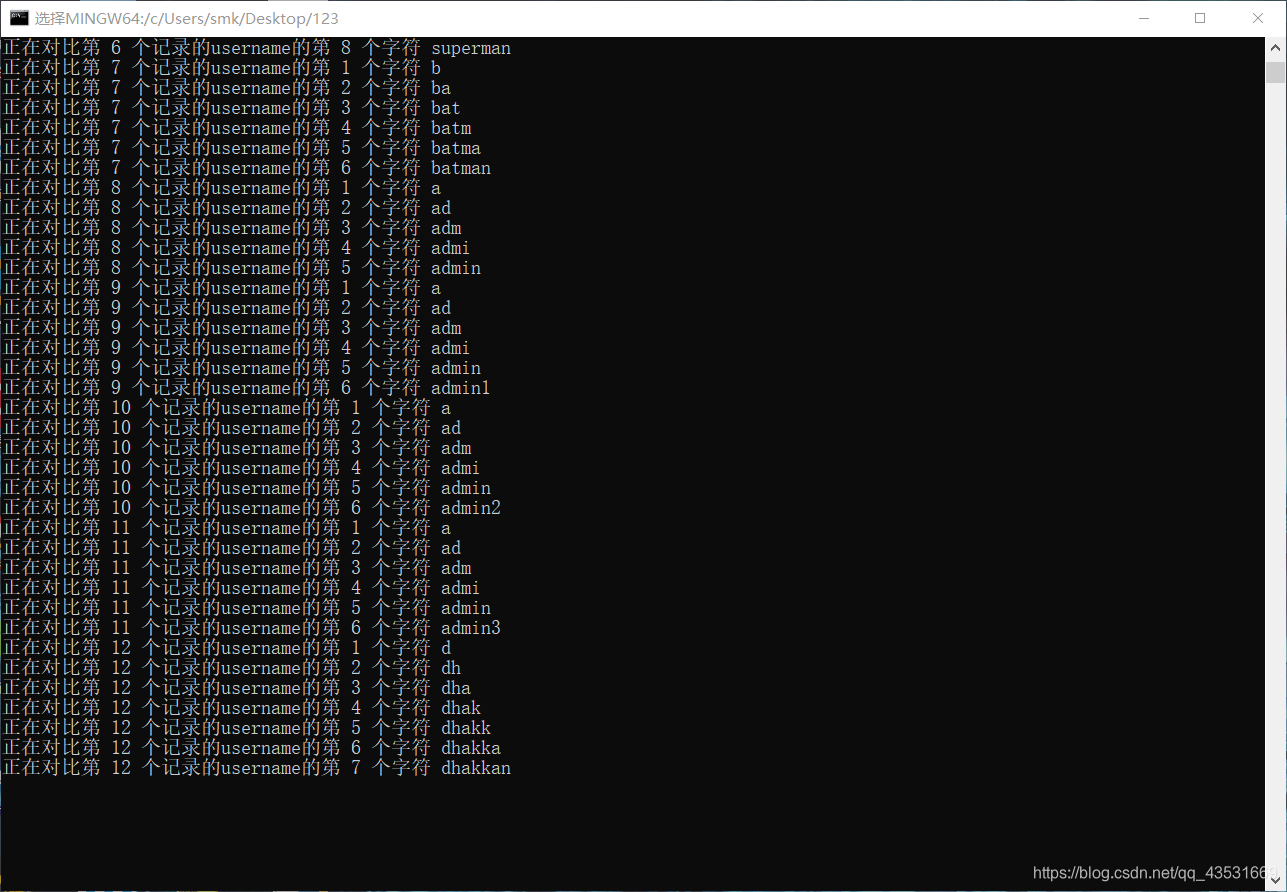Image resolution: width=1287 pixels, height=892 pixels.
Task: Click the record 7 line ending 'bat'
Action: (231, 108)
